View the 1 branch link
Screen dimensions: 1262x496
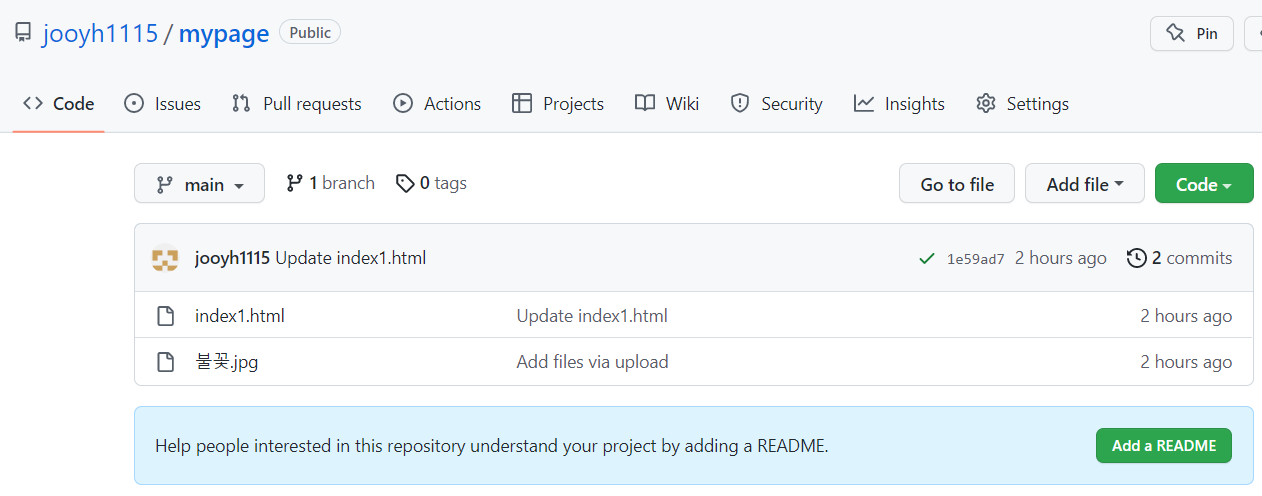(x=330, y=183)
